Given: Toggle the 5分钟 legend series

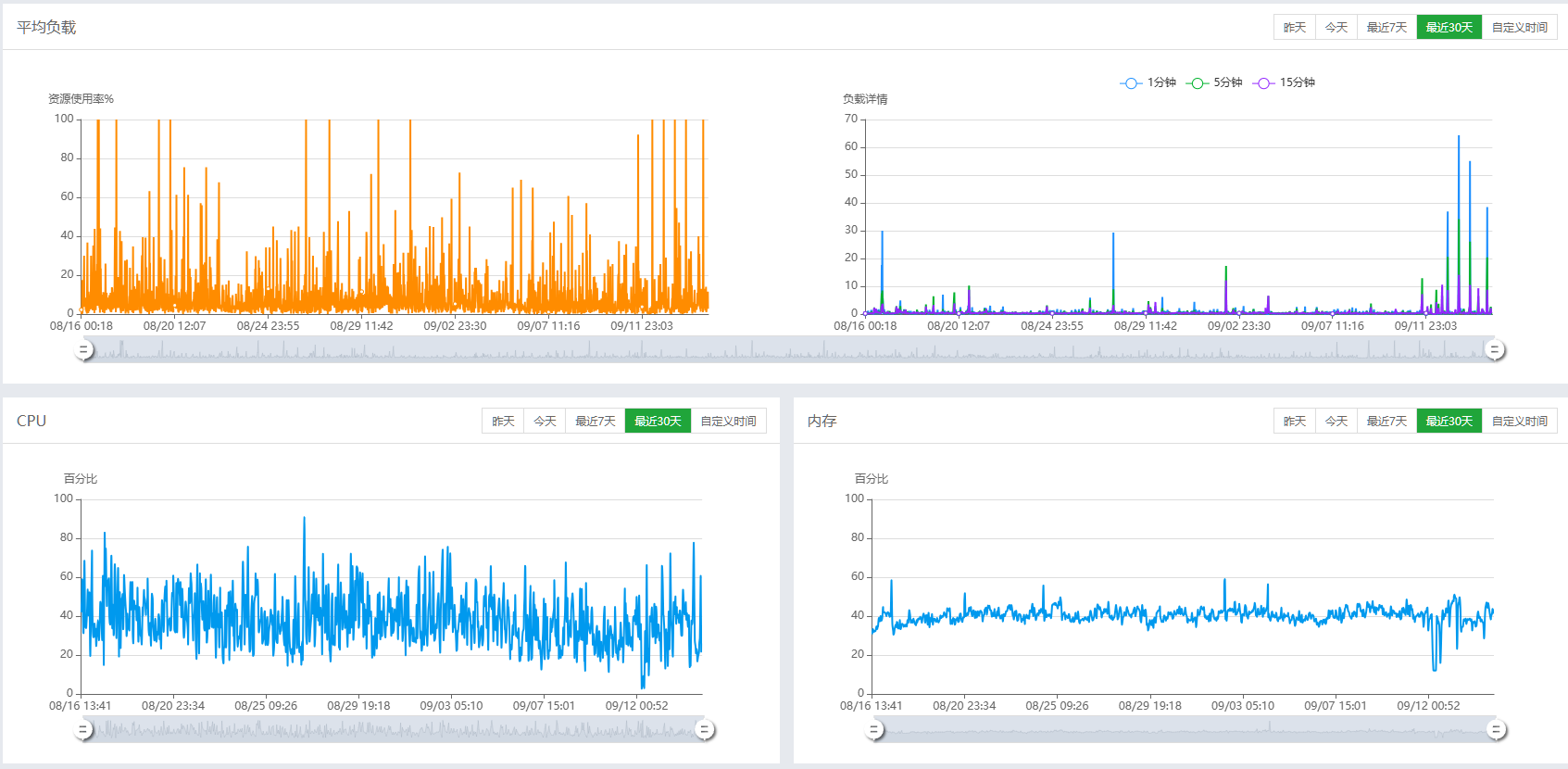Looking at the screenshot, I should click(x=1214, y=82).
